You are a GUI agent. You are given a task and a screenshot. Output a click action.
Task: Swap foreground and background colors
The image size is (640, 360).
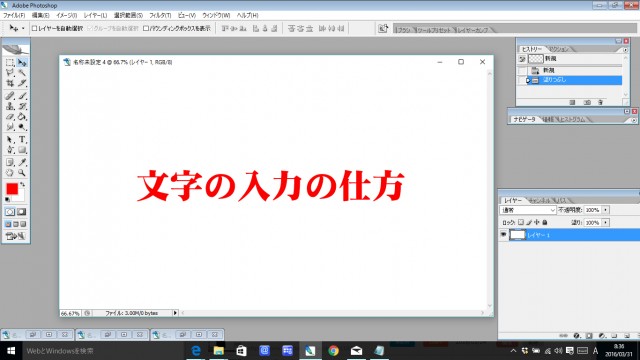(x=22, y=184)
